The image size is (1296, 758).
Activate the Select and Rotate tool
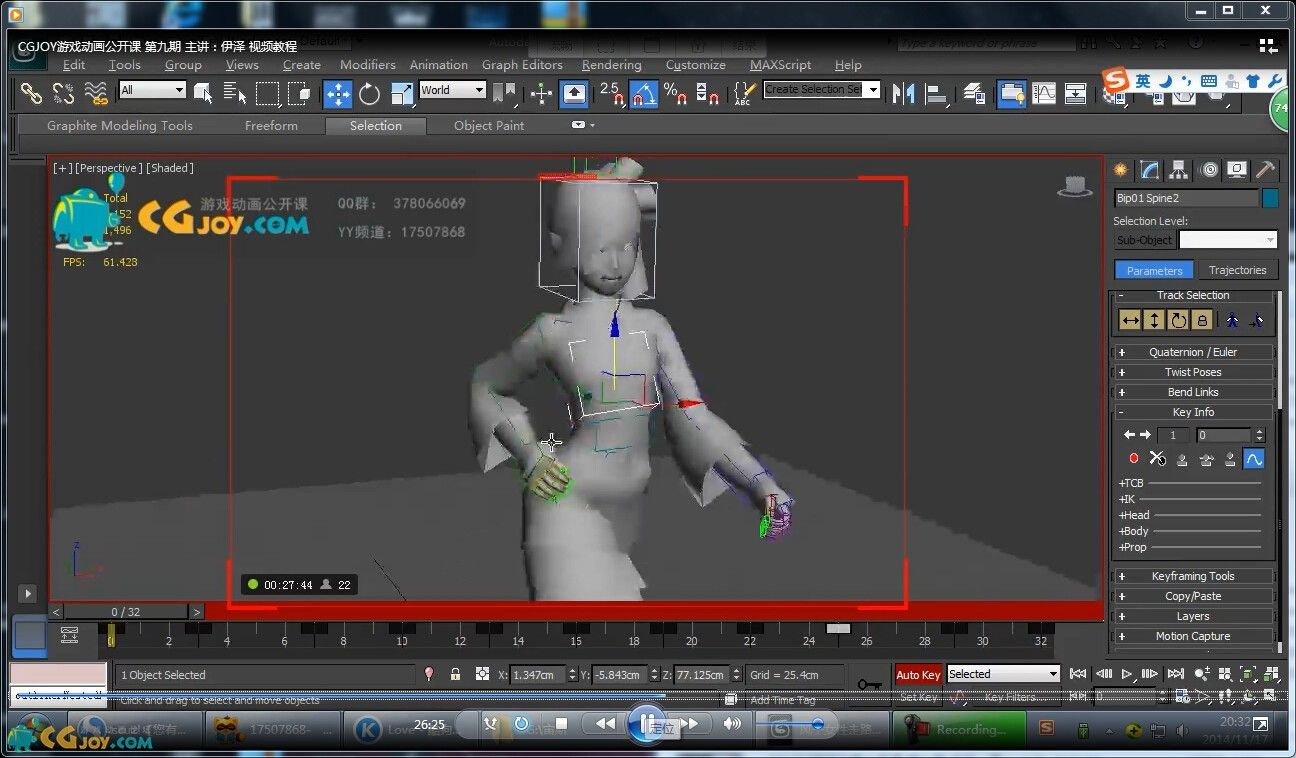click(370, 93)
